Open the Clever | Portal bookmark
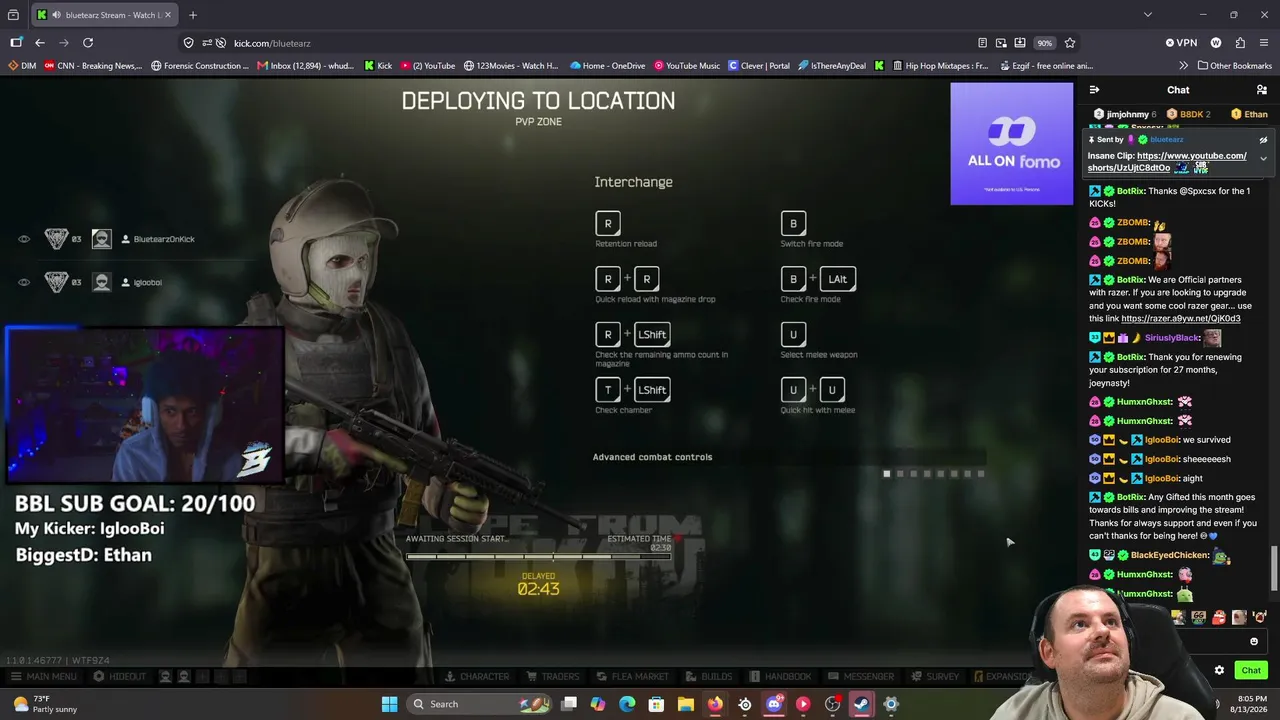The image size is (1280, 720). pos(760,66)
